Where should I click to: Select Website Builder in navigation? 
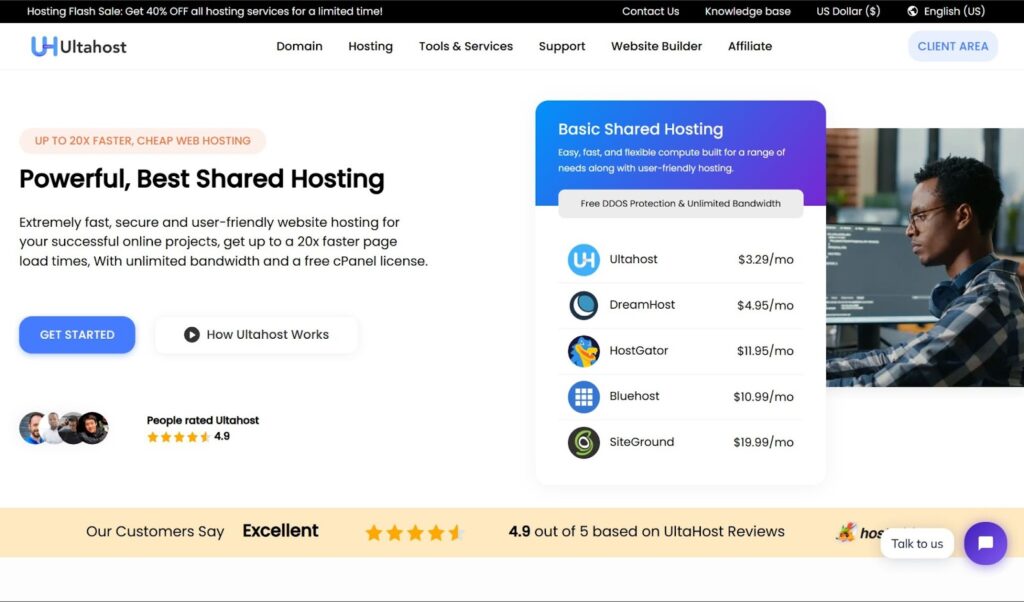click(656, 46)
